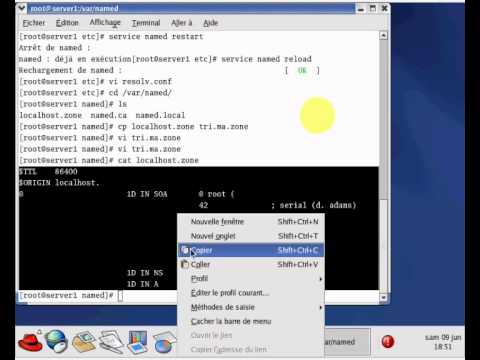Select Copier in context menu
The height and width of the screenshot is (360, 480).
click(251, 250)
